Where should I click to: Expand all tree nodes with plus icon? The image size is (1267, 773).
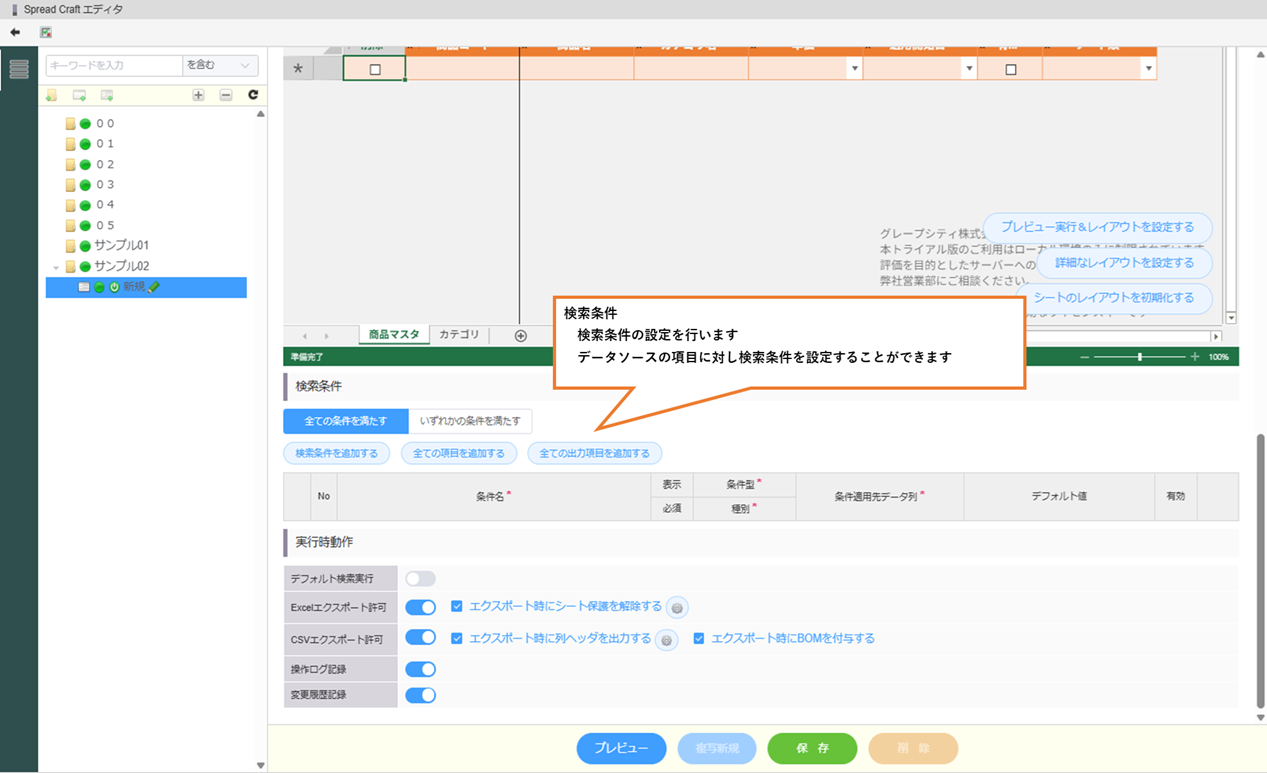[x=198, y=95]
